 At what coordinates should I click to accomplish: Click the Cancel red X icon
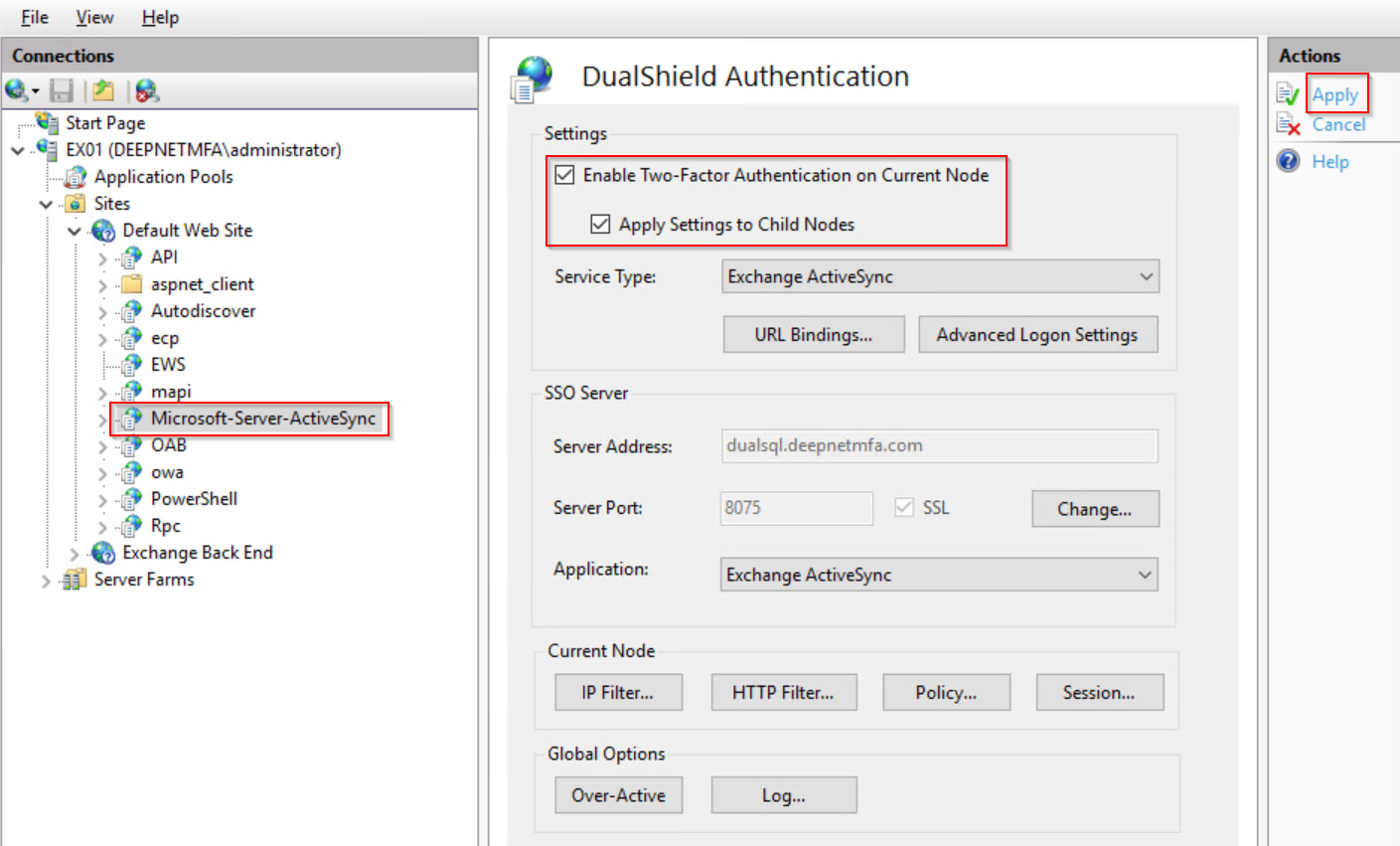(1288, 125)
